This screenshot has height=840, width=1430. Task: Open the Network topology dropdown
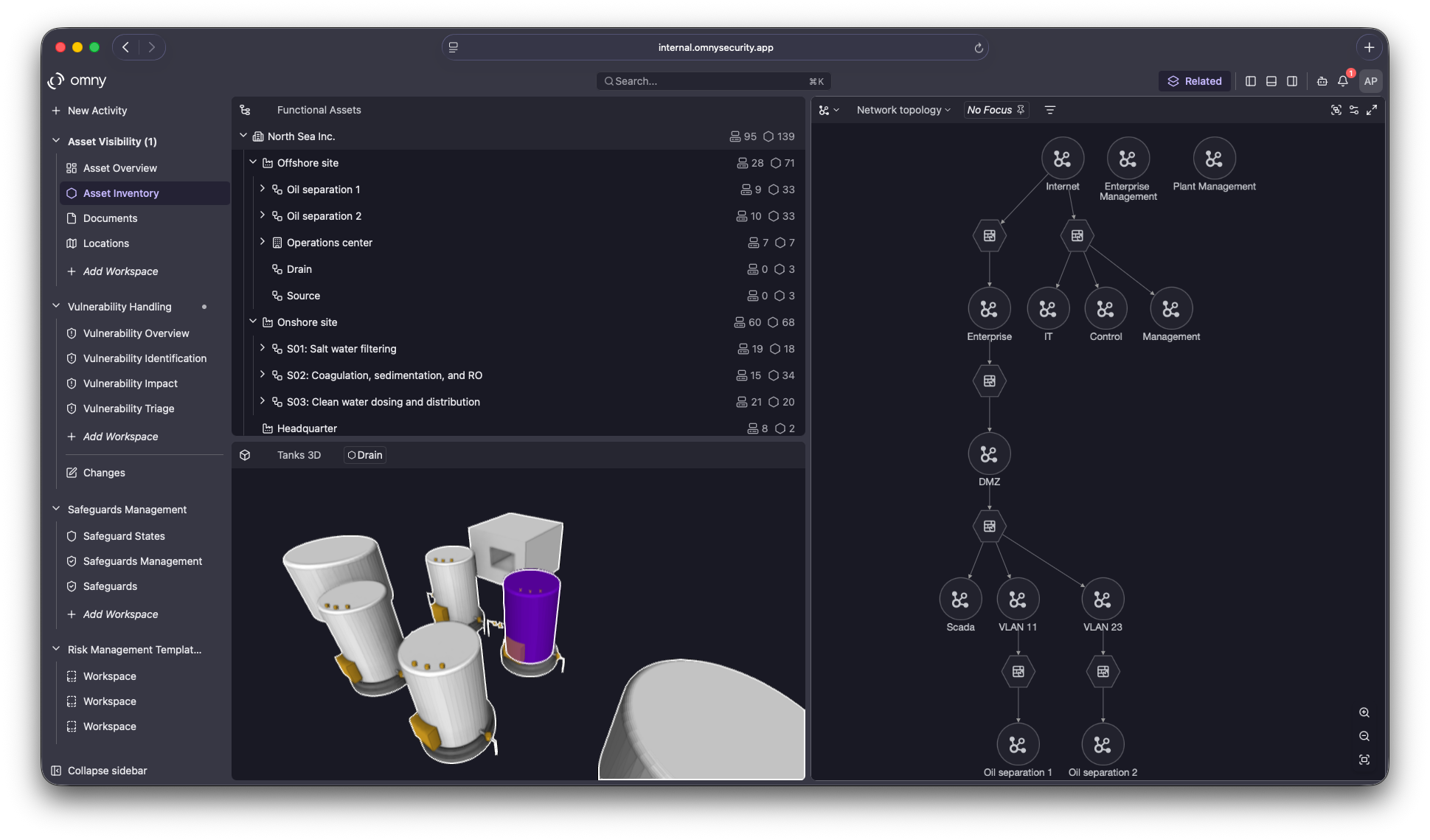click(903, 110)
